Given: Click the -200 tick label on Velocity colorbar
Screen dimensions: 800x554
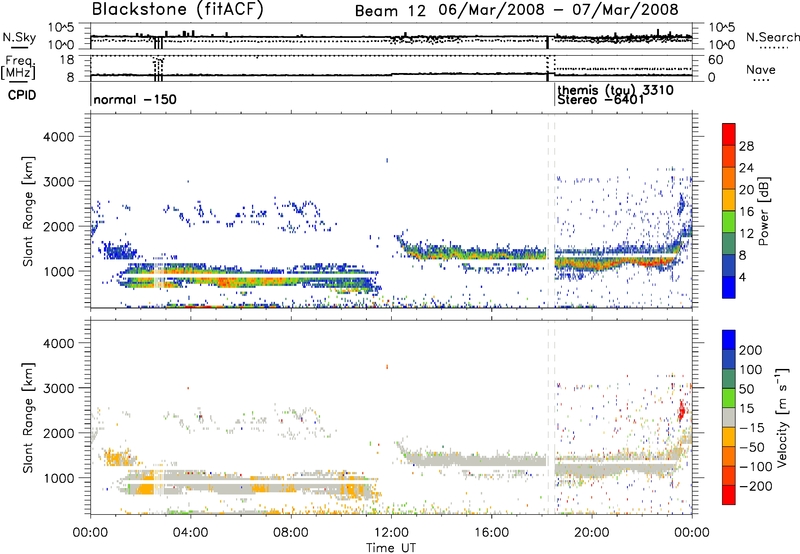Looking at the screenshot, I should 755,486.
